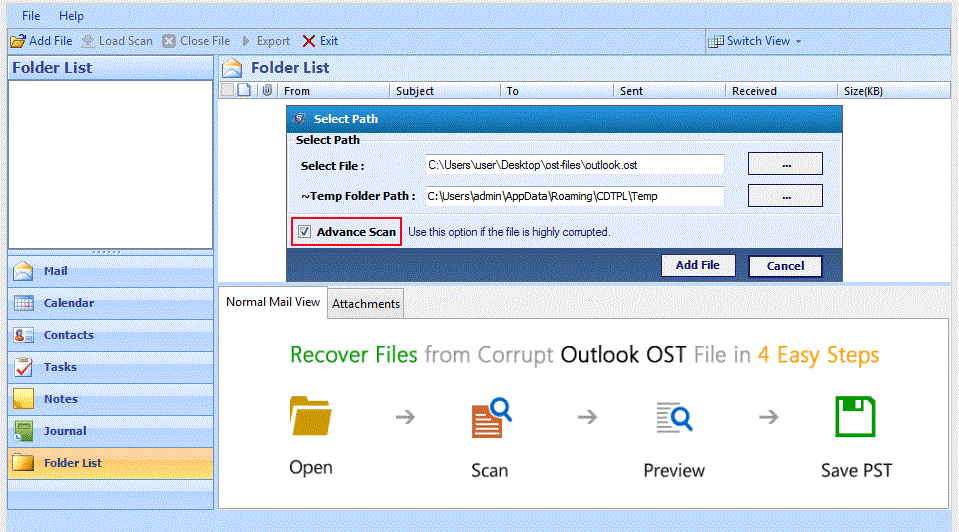Click the Scan document step icon

click(x=491, y=418)
